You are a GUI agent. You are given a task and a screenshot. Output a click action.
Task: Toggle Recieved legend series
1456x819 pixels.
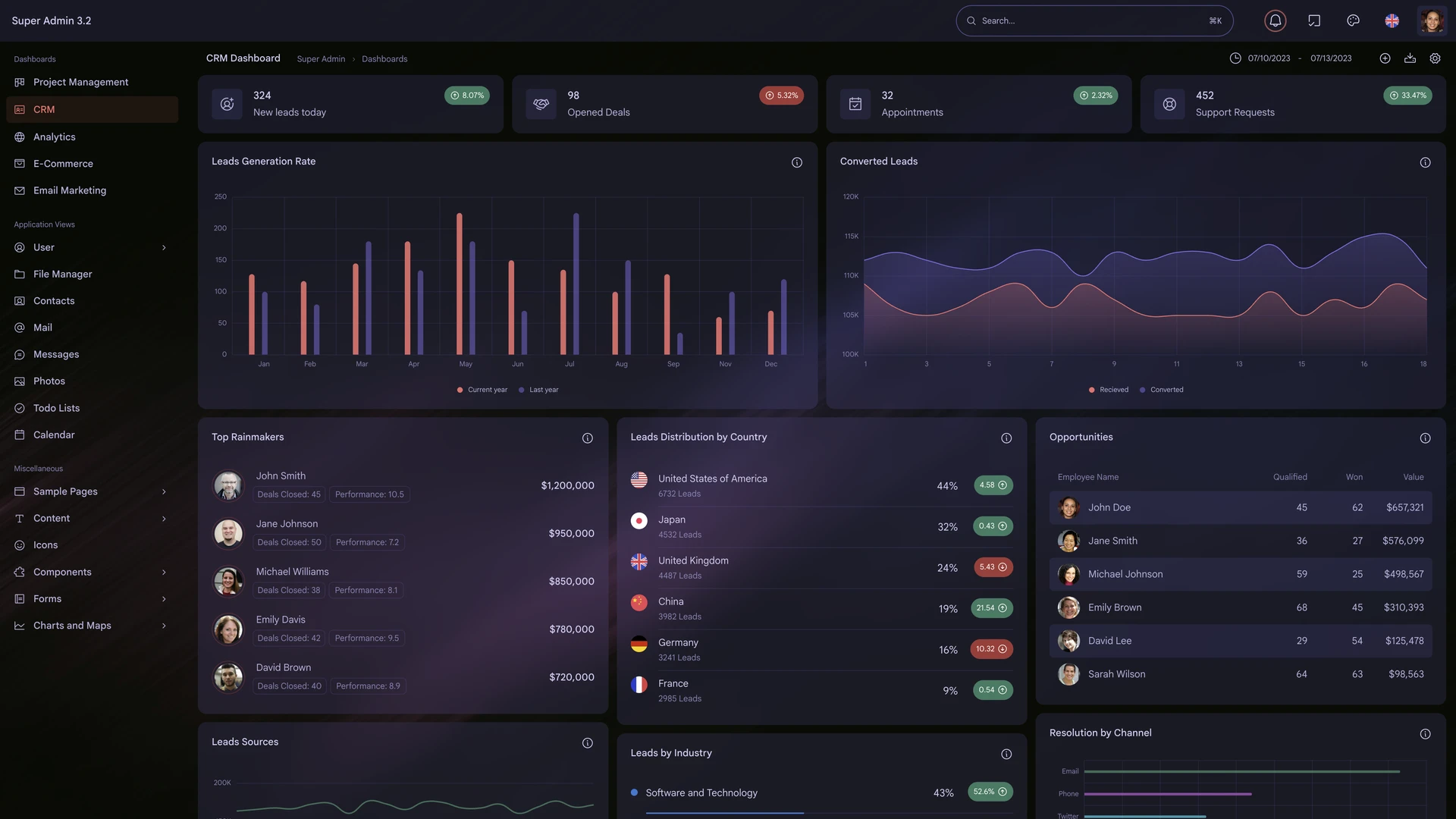pos(1109,390)
